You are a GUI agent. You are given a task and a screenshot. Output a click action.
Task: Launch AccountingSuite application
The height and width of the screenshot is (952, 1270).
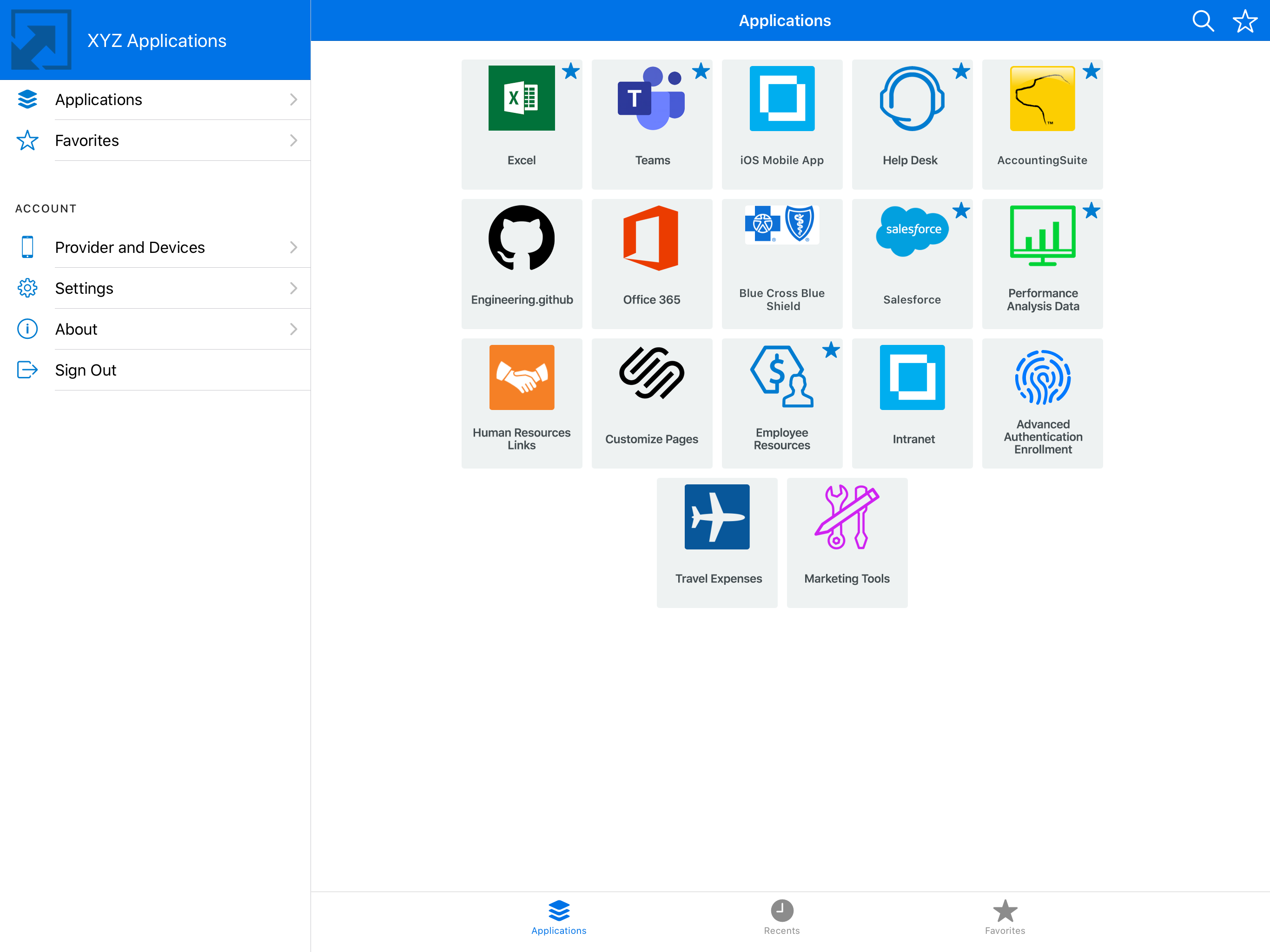coord(1042,124)
